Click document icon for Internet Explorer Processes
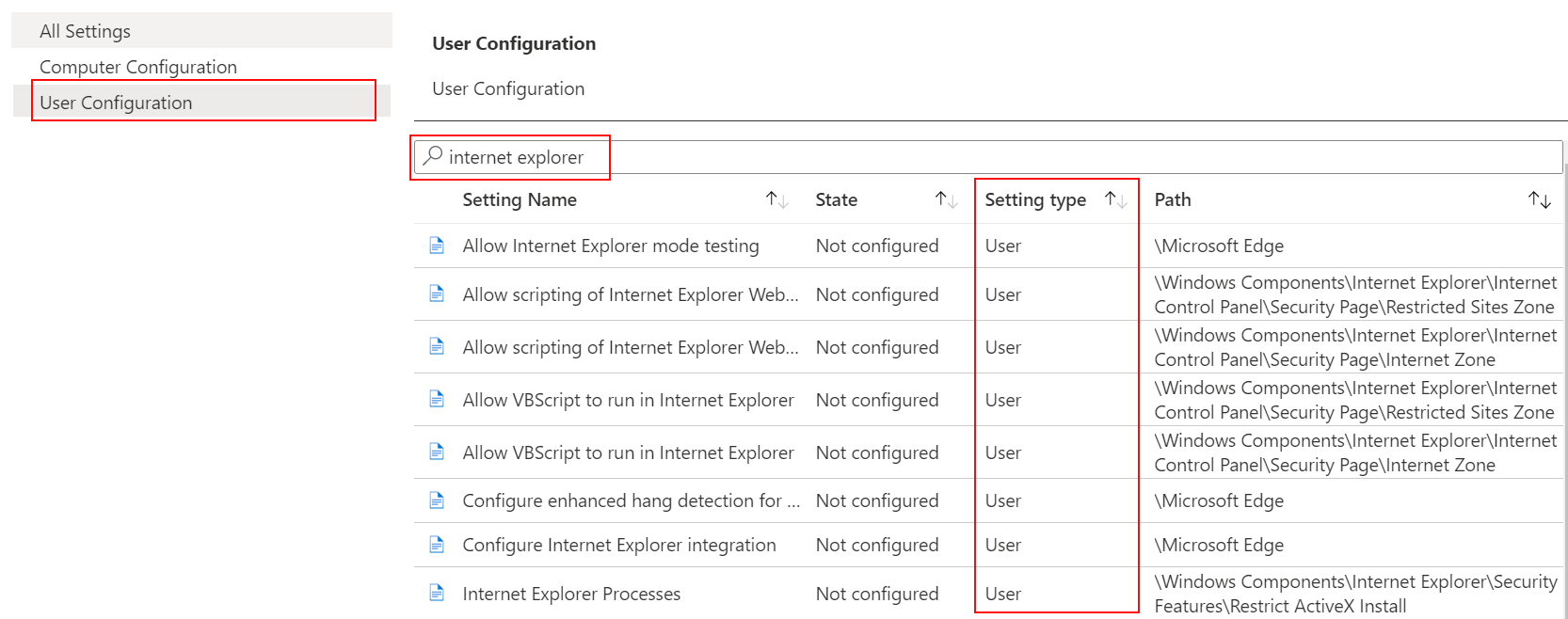1568x619 pixels. pos(437,593)
